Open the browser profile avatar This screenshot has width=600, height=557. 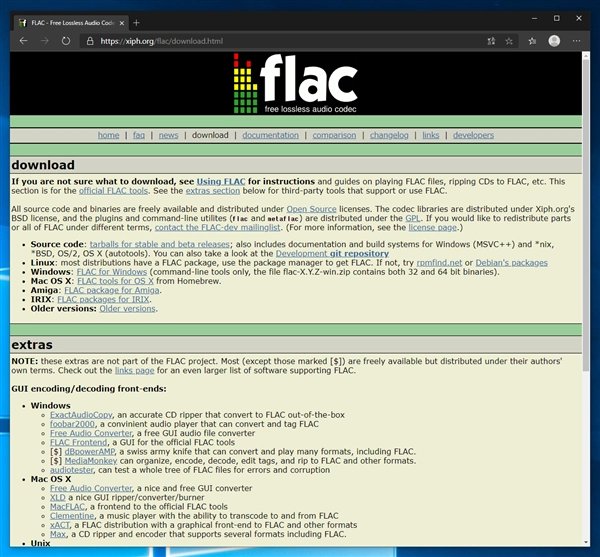pyautogui.click(x=554, y=41)
